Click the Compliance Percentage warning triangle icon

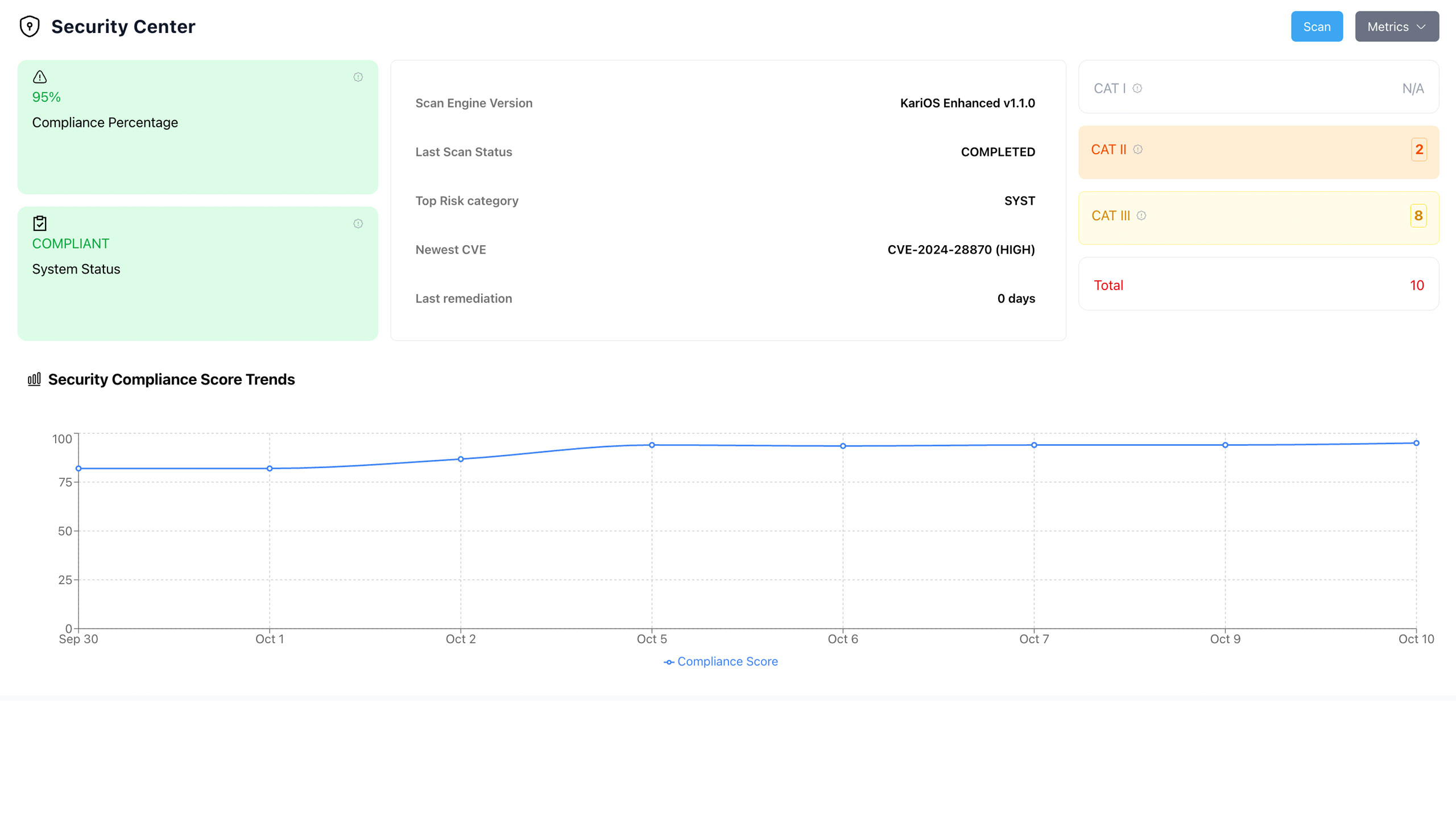[x=40, y=77]
